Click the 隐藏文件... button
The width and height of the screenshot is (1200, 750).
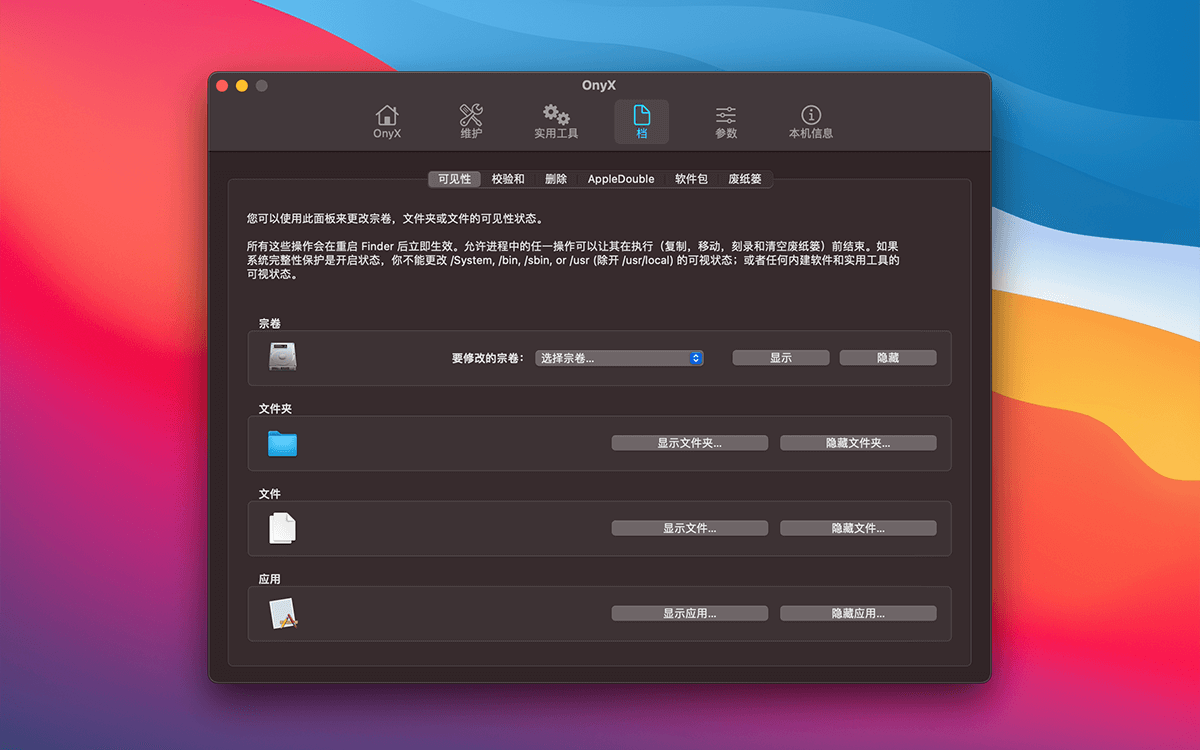point(858,528)
